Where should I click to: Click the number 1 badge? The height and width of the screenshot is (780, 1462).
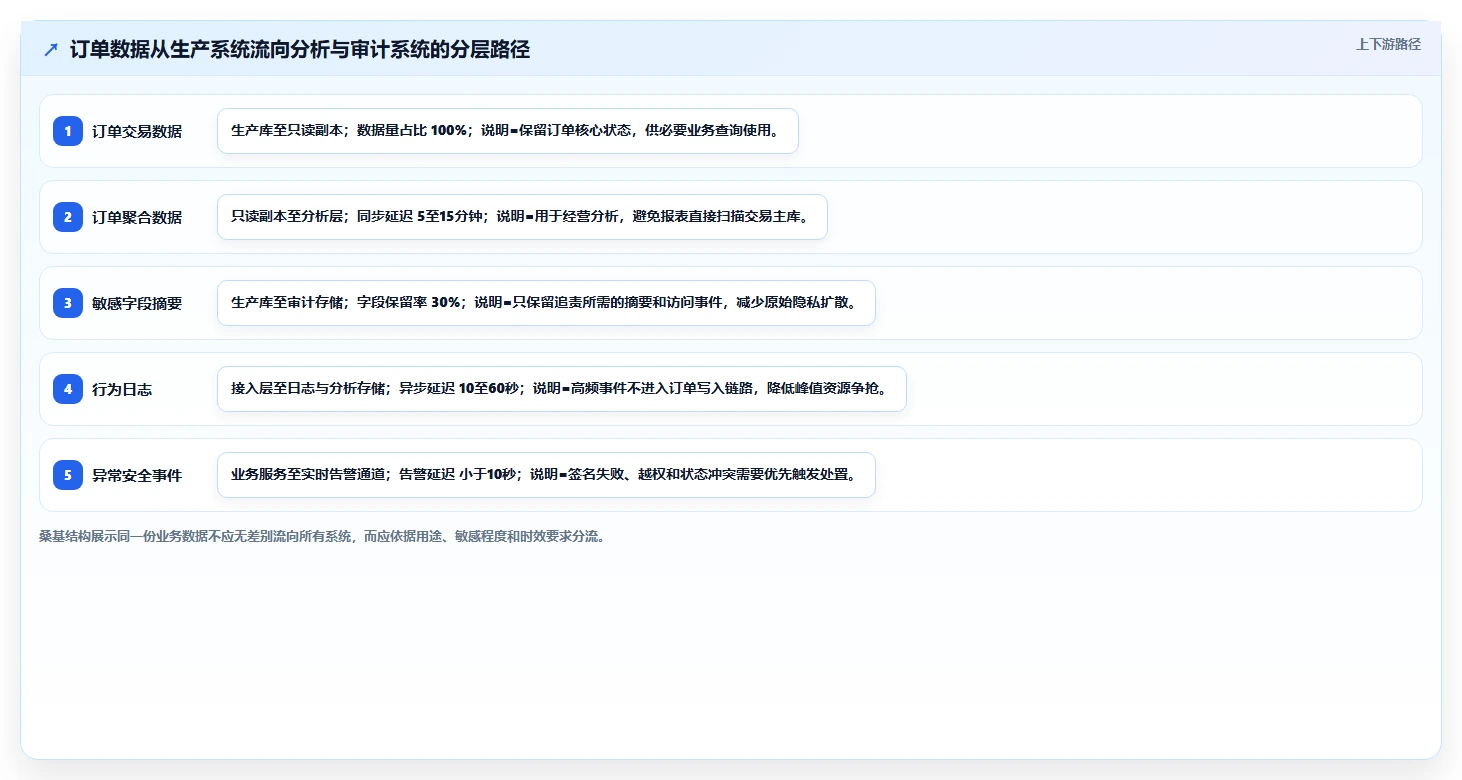[x=68, y=131]
